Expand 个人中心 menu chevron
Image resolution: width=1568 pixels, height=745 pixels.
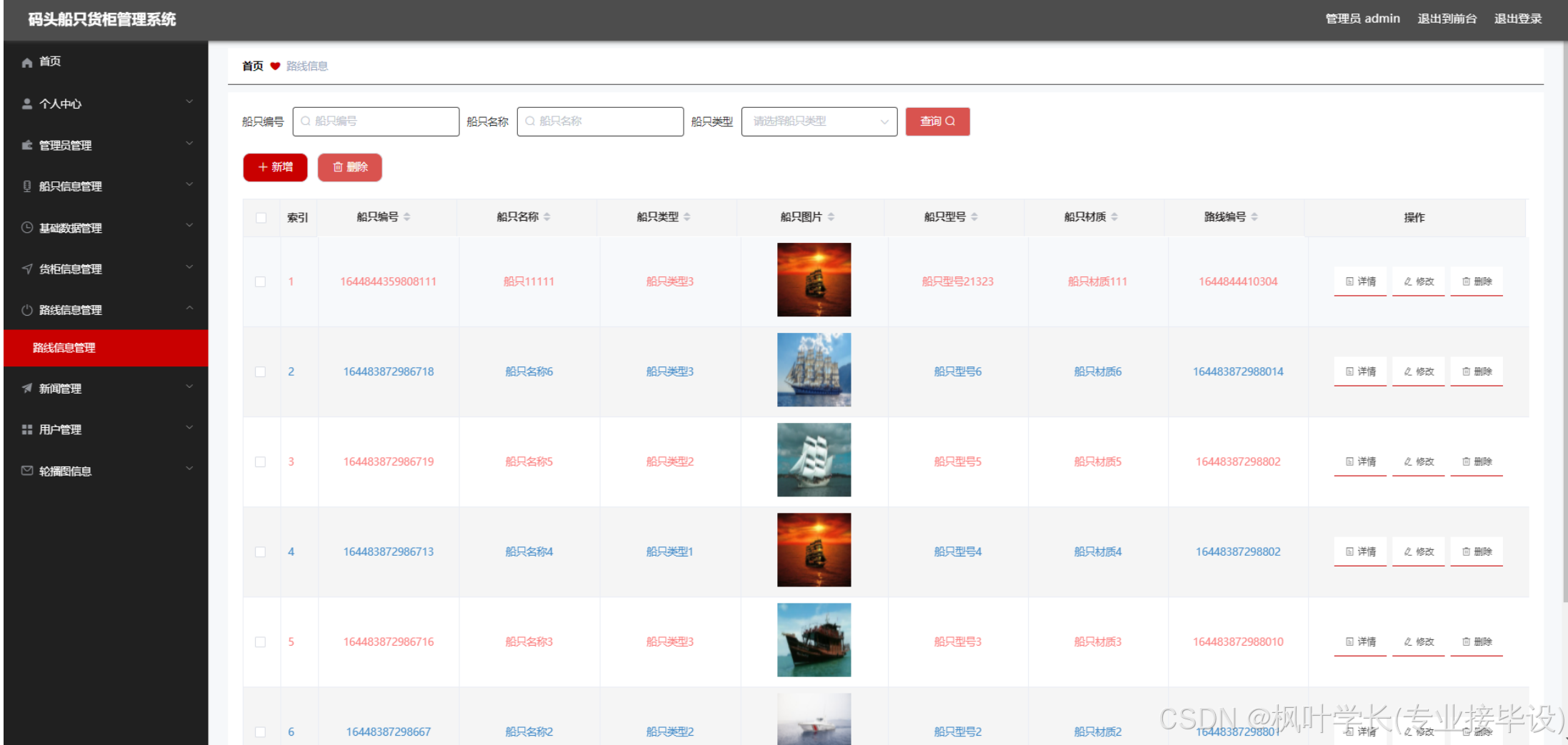[189, 102]
